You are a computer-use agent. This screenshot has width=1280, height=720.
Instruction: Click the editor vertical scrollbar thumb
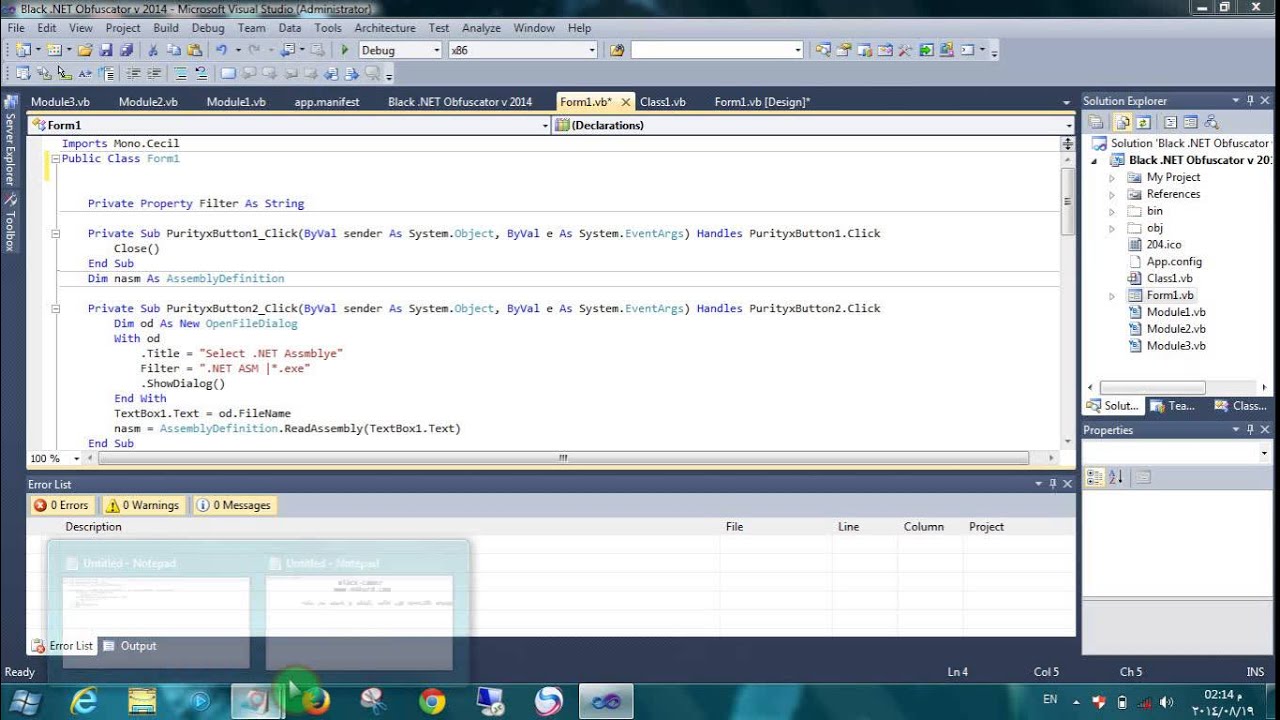click(x=1068, y=200)
